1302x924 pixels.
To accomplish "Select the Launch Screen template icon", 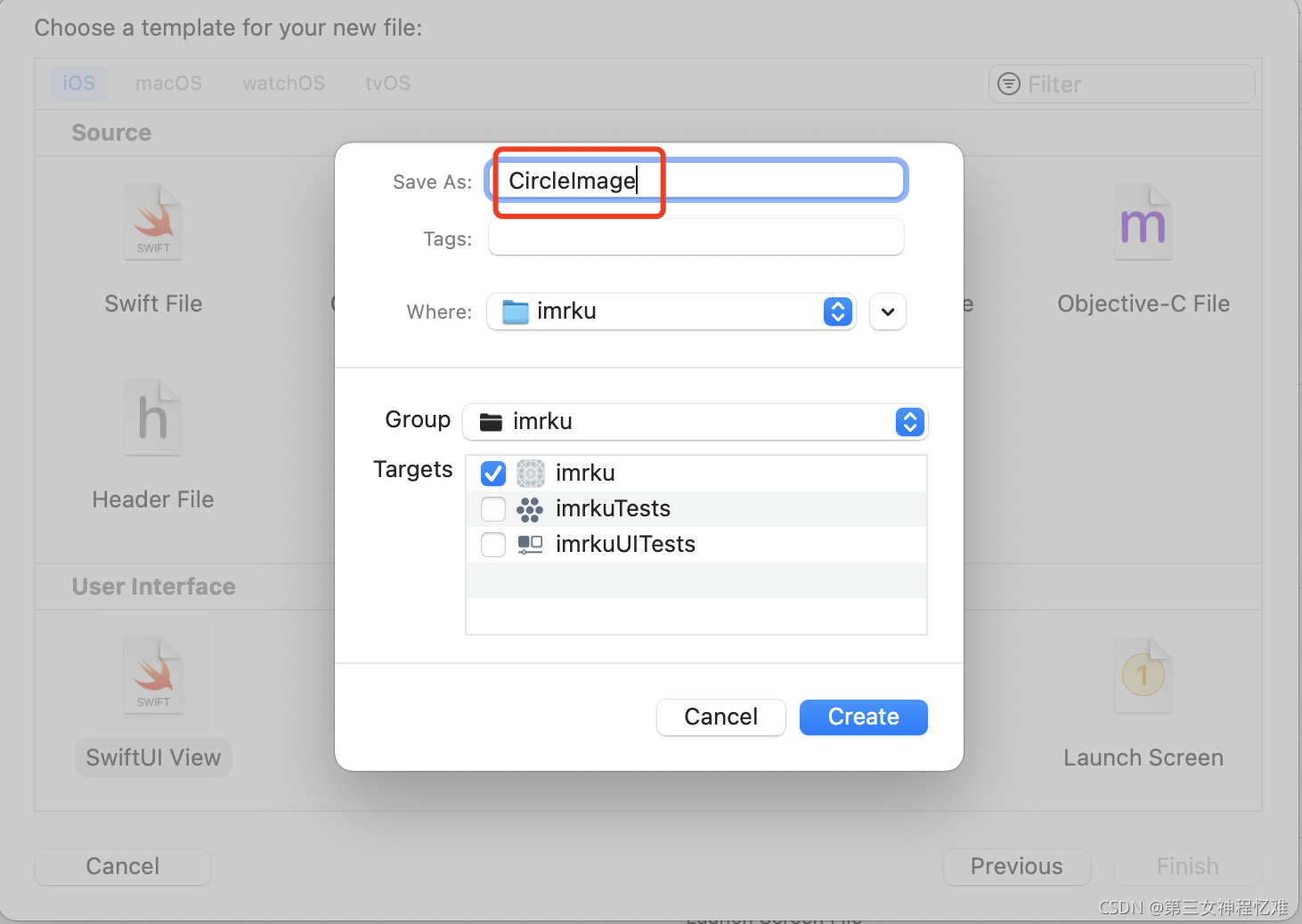I will pos(1143,676).
